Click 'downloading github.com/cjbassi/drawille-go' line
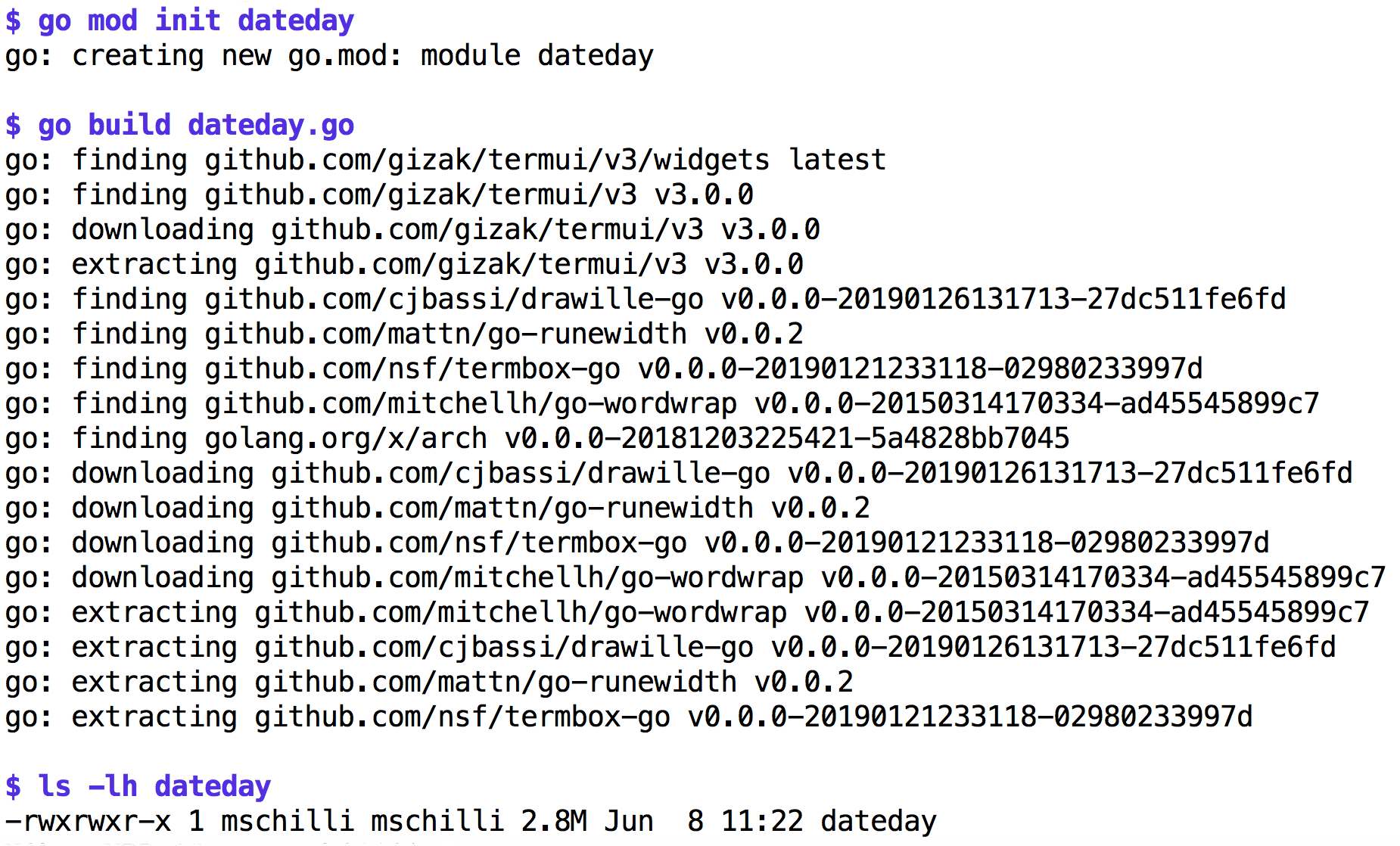Screen dimensions: 1400x846 click(x=679, y=474)
